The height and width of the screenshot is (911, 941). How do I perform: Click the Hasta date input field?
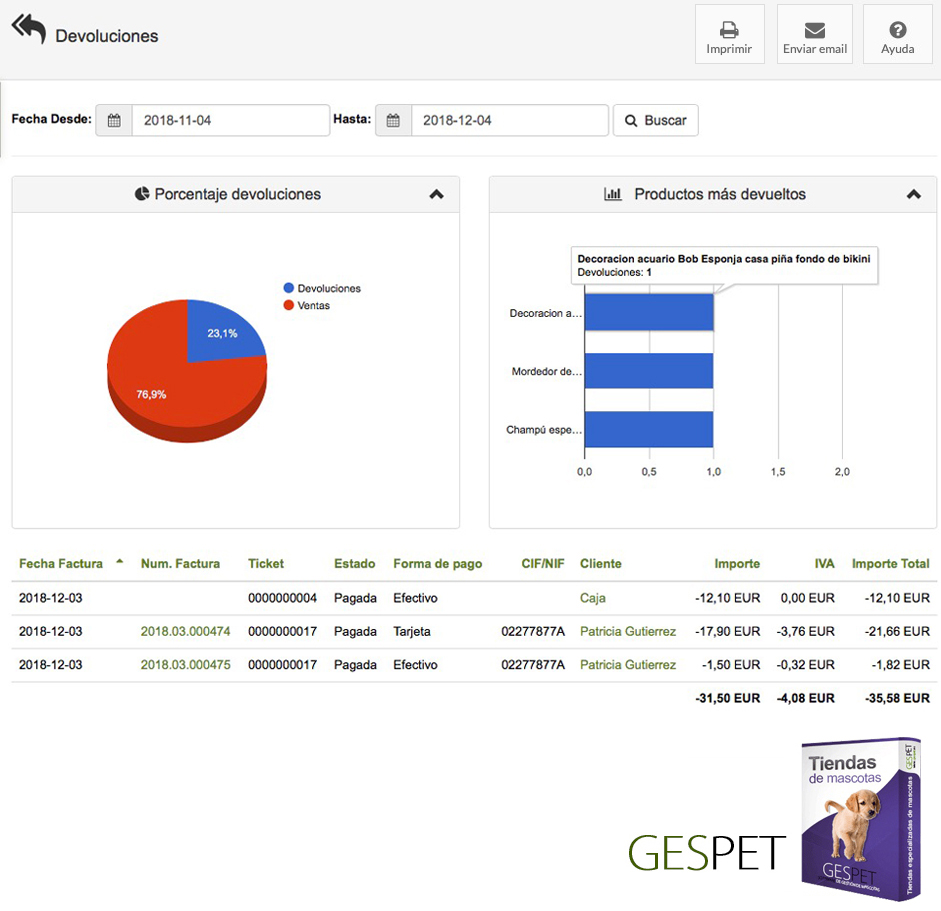509,120
